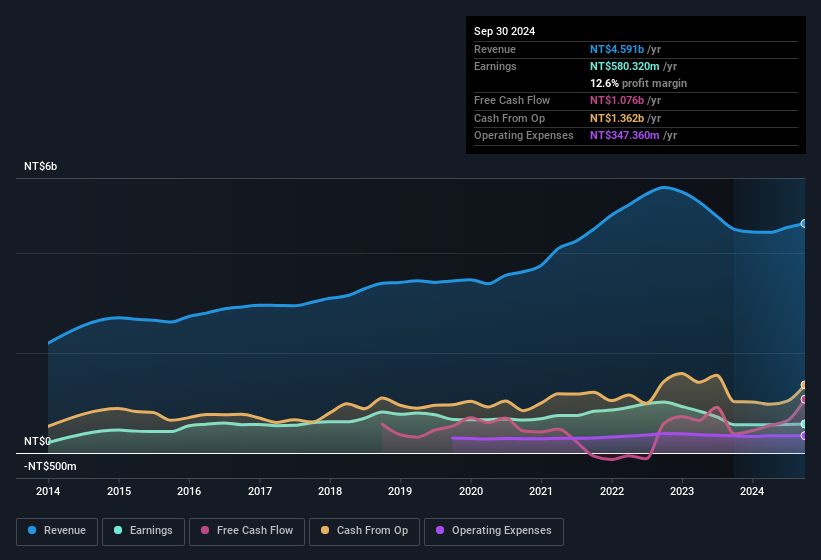Click the NT$4.591b revenue value in tooltip
The width and height of the screenshot is (821, 560).
[617, 49]
